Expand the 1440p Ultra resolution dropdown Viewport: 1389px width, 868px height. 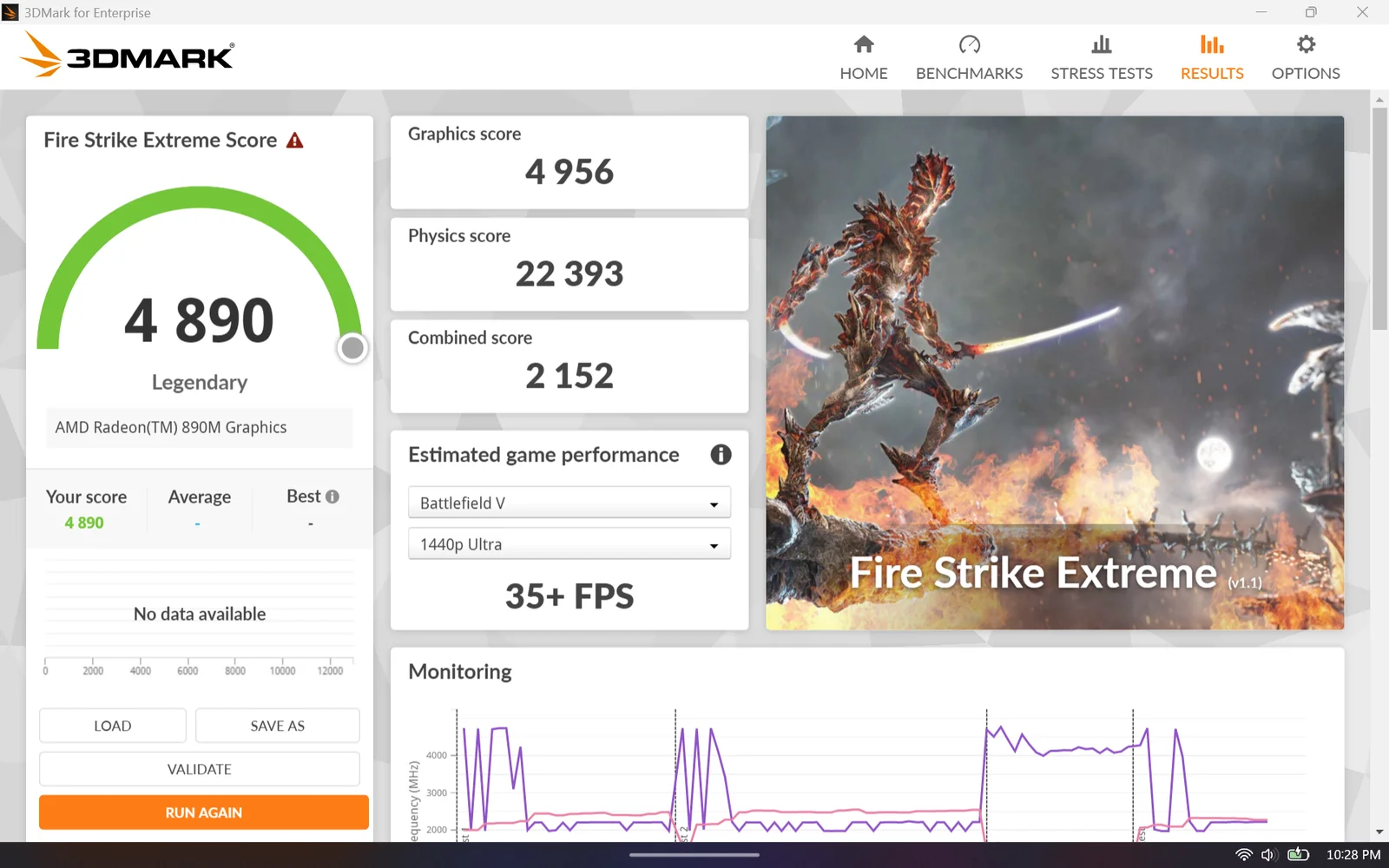pos(569,545)
